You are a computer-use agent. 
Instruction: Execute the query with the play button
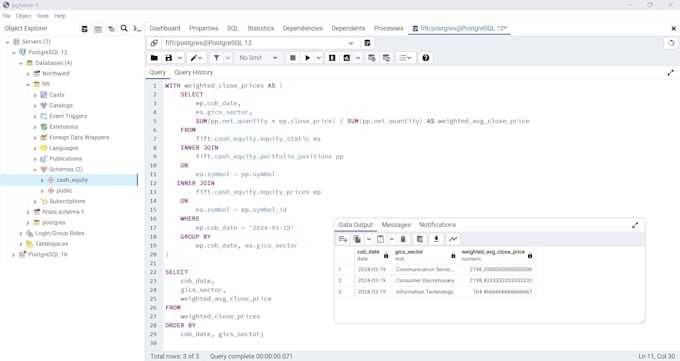[x=307, y=58]
